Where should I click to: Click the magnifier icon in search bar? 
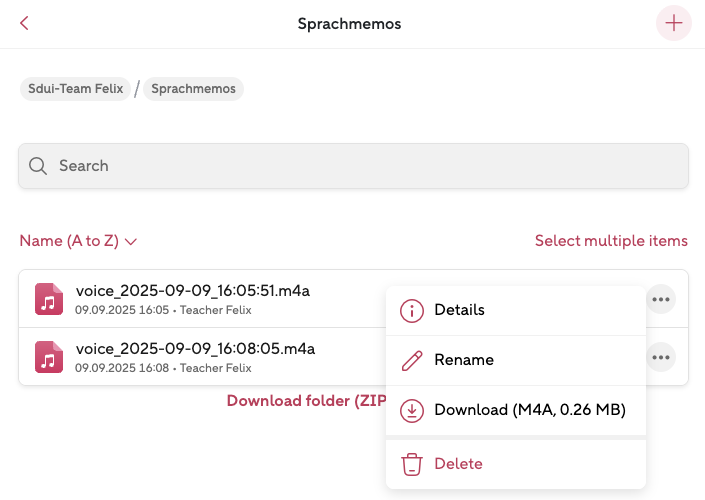tap(38, 166)
